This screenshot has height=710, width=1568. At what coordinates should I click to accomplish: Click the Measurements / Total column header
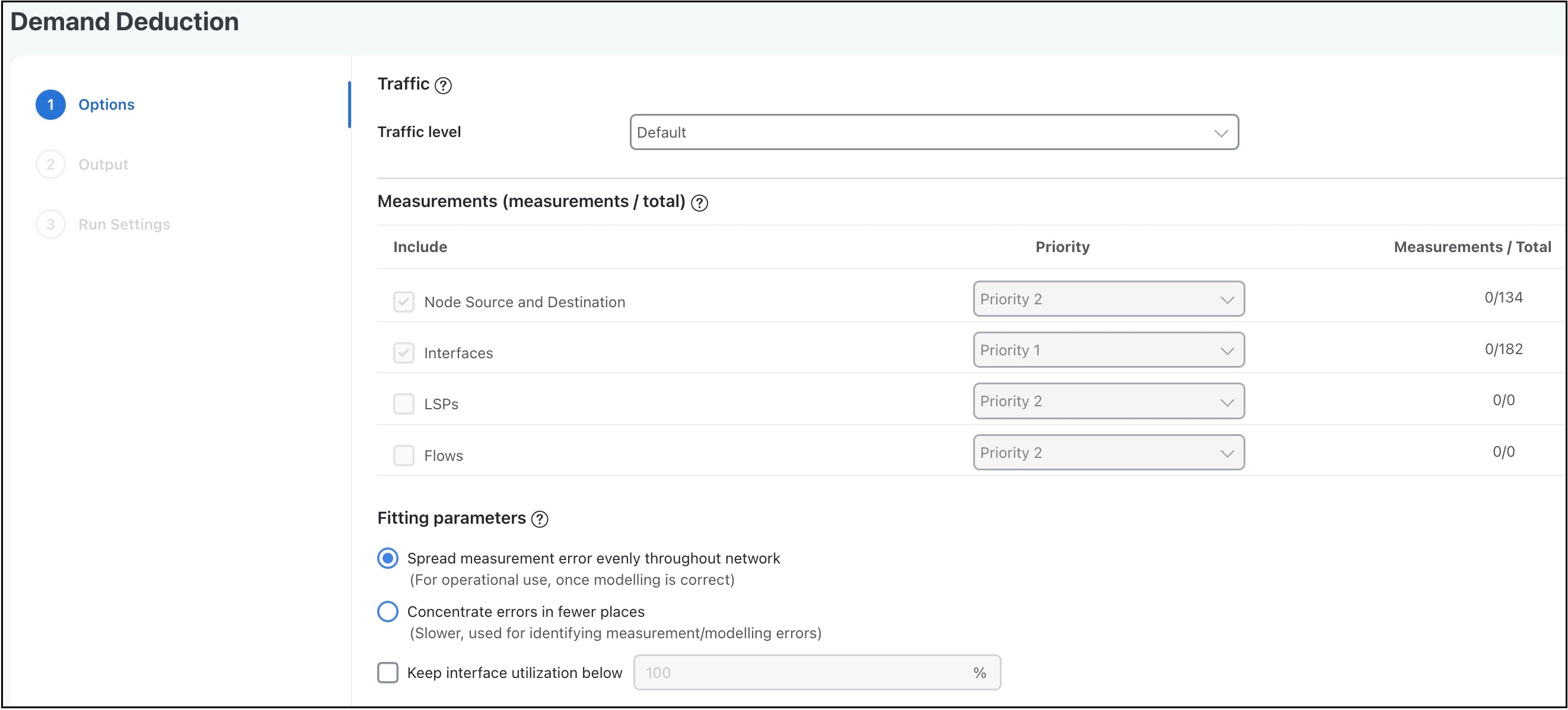[1473, 247]
